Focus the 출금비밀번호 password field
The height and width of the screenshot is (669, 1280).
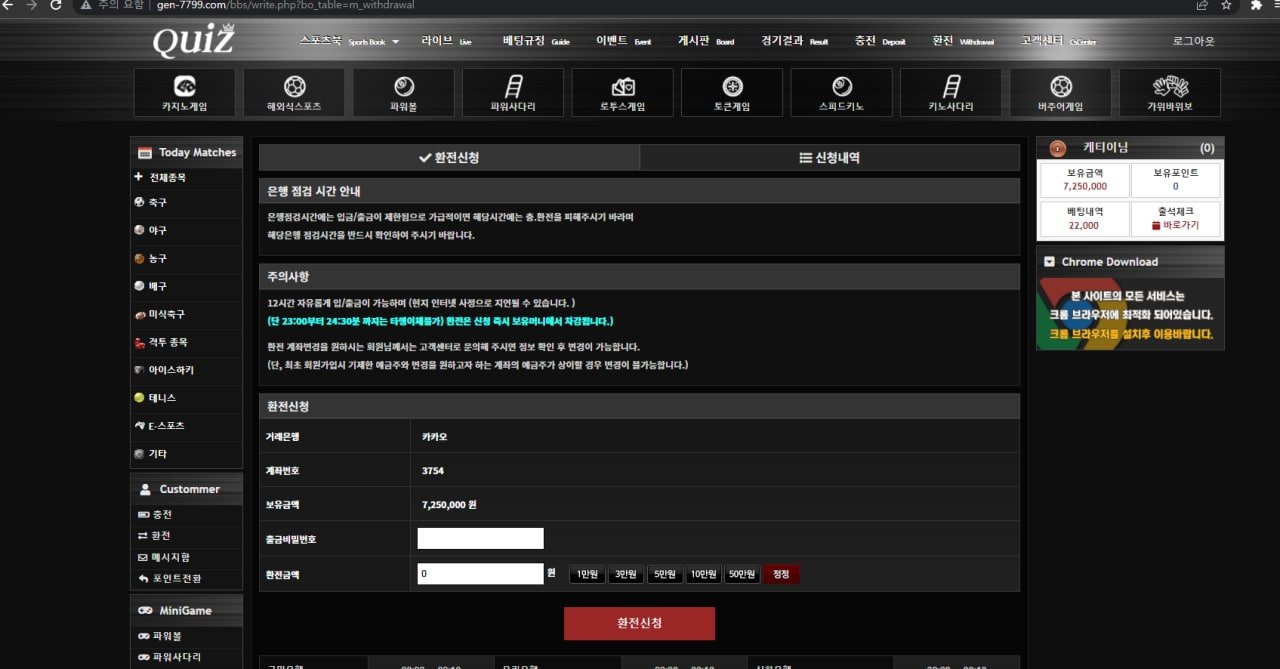click(x=480, y=539)
